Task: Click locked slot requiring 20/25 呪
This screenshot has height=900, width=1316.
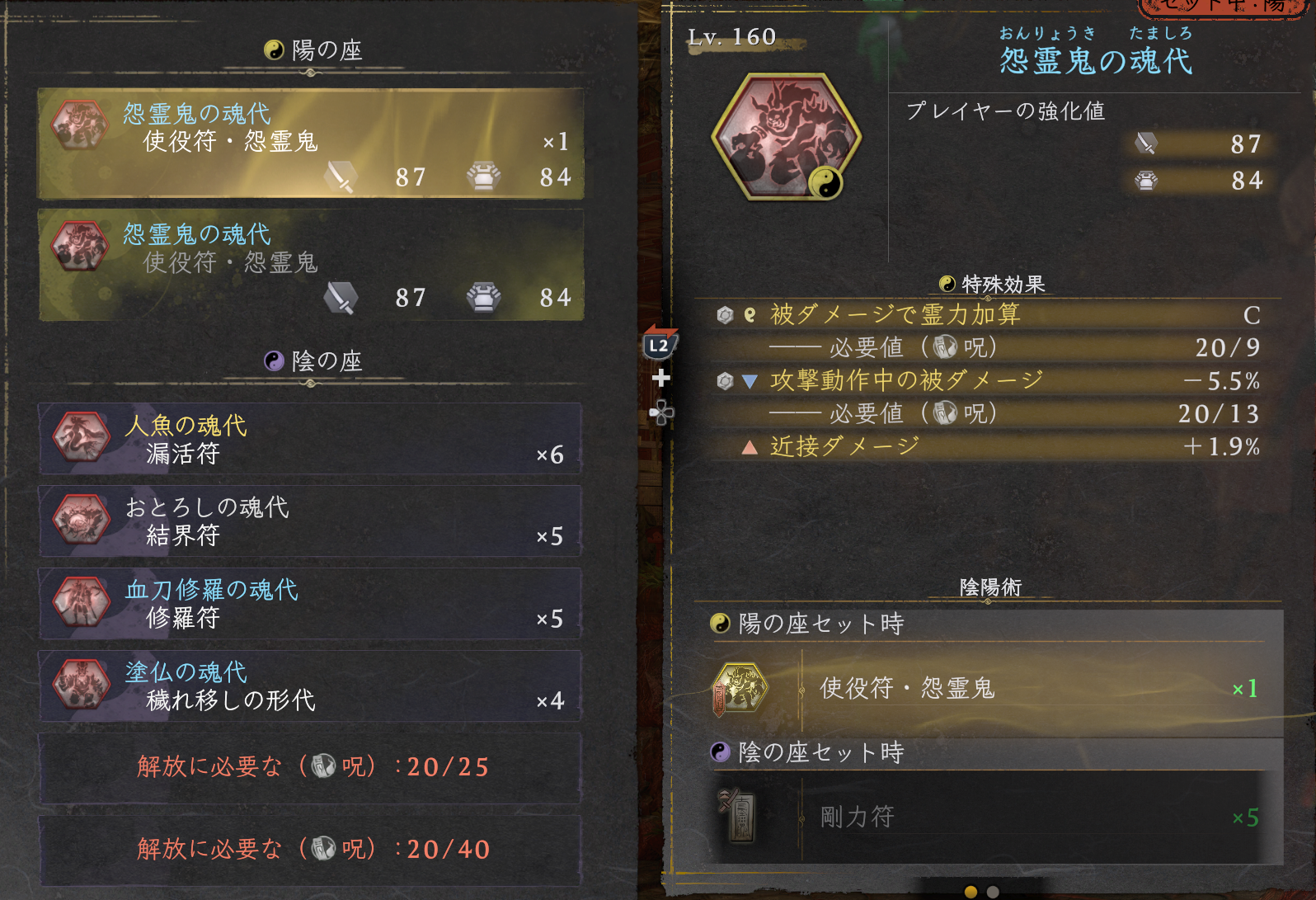Action: coord(310,768)
